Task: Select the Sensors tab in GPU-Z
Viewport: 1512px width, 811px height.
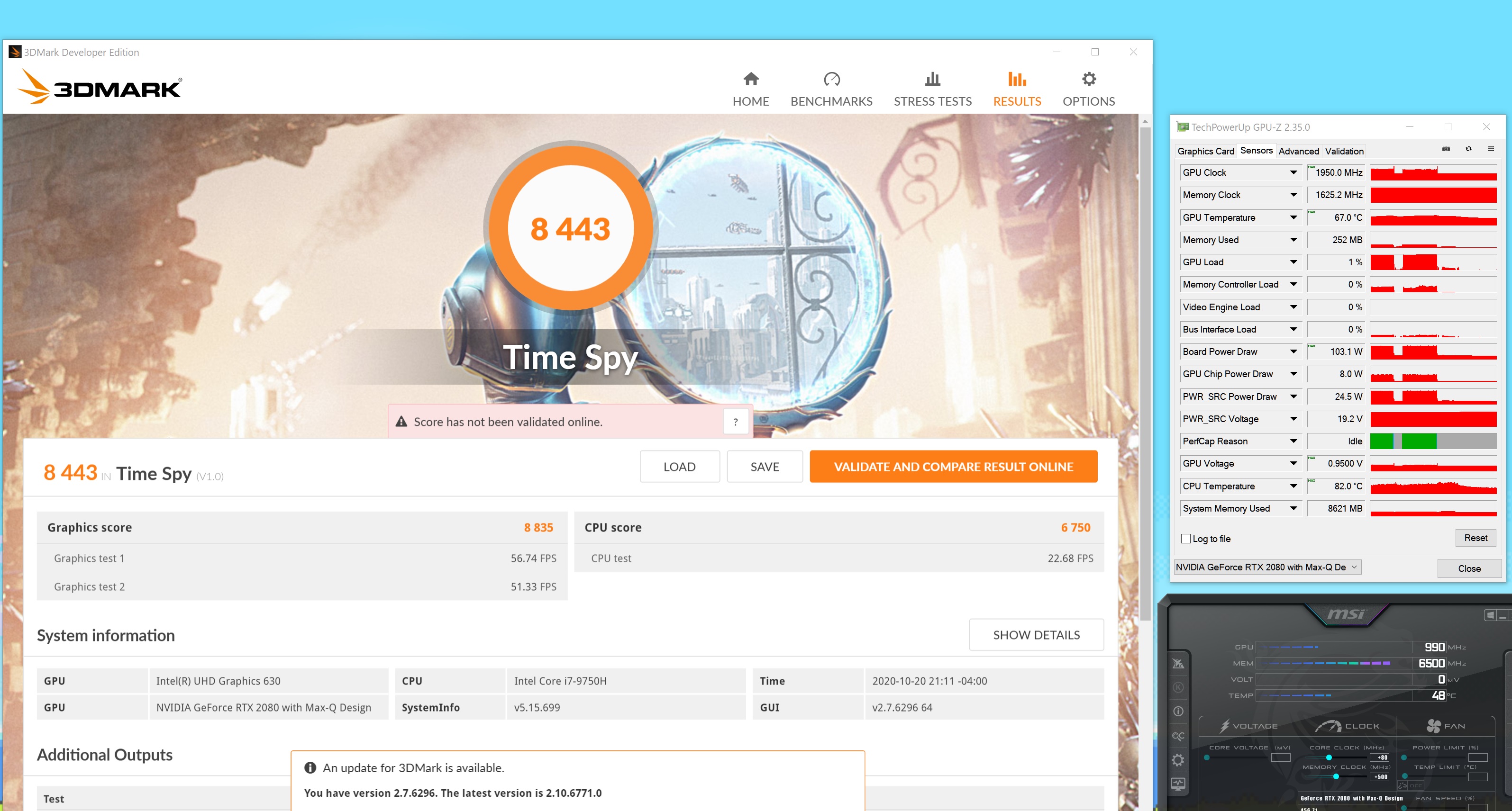Action: click(1256, 150)
